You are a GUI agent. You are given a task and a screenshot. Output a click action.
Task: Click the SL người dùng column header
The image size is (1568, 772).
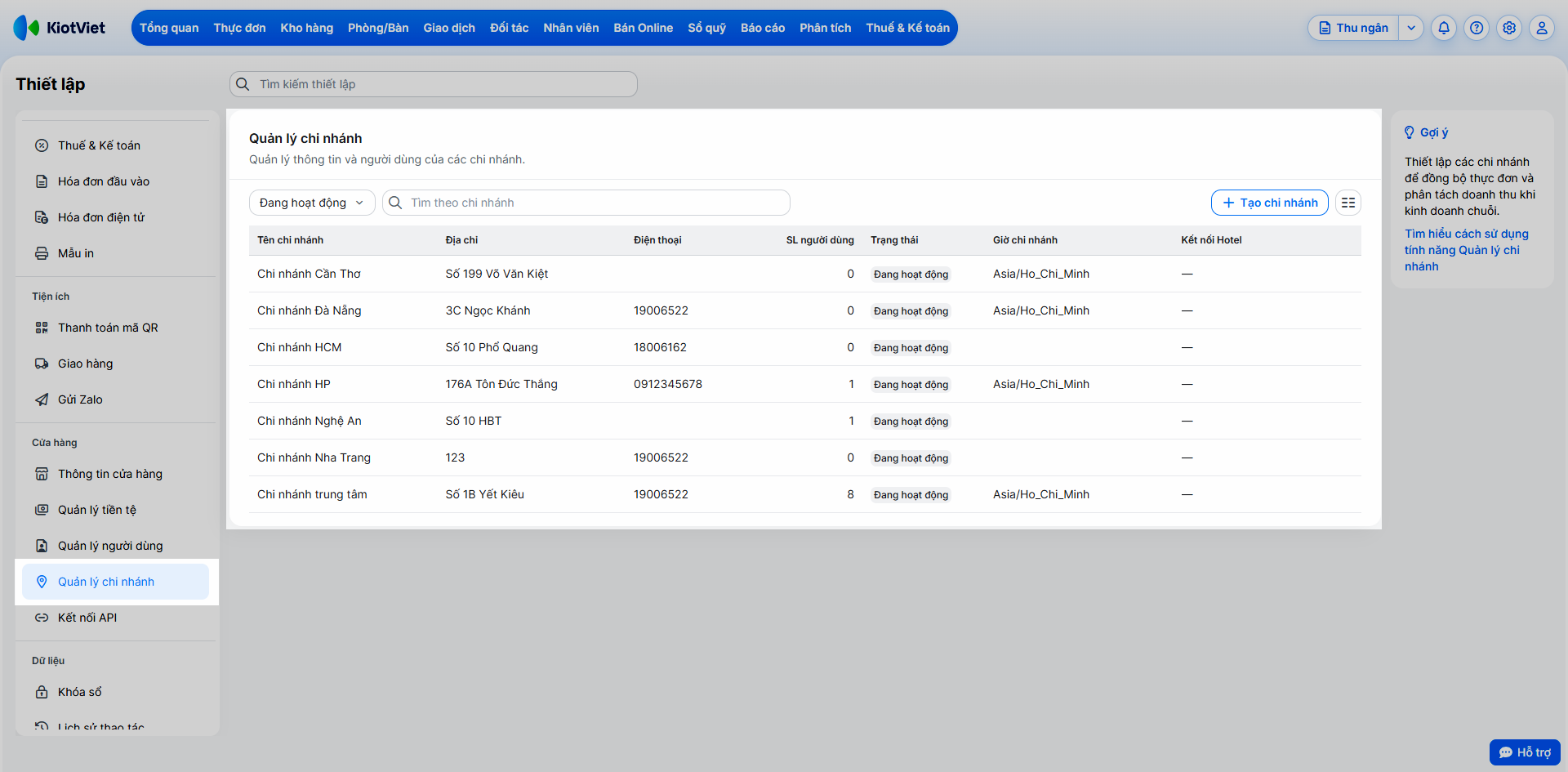point(820,240)
